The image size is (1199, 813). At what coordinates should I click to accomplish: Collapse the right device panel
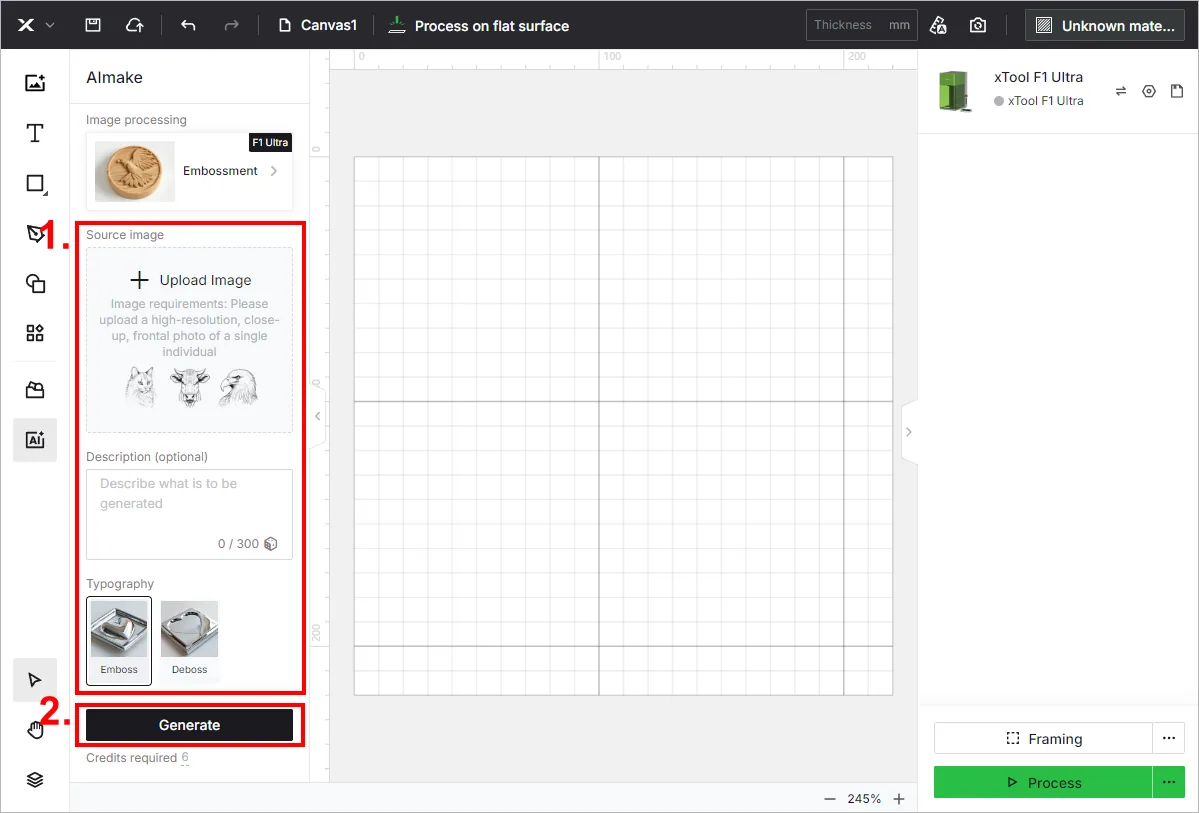click(x=909, y=432)
